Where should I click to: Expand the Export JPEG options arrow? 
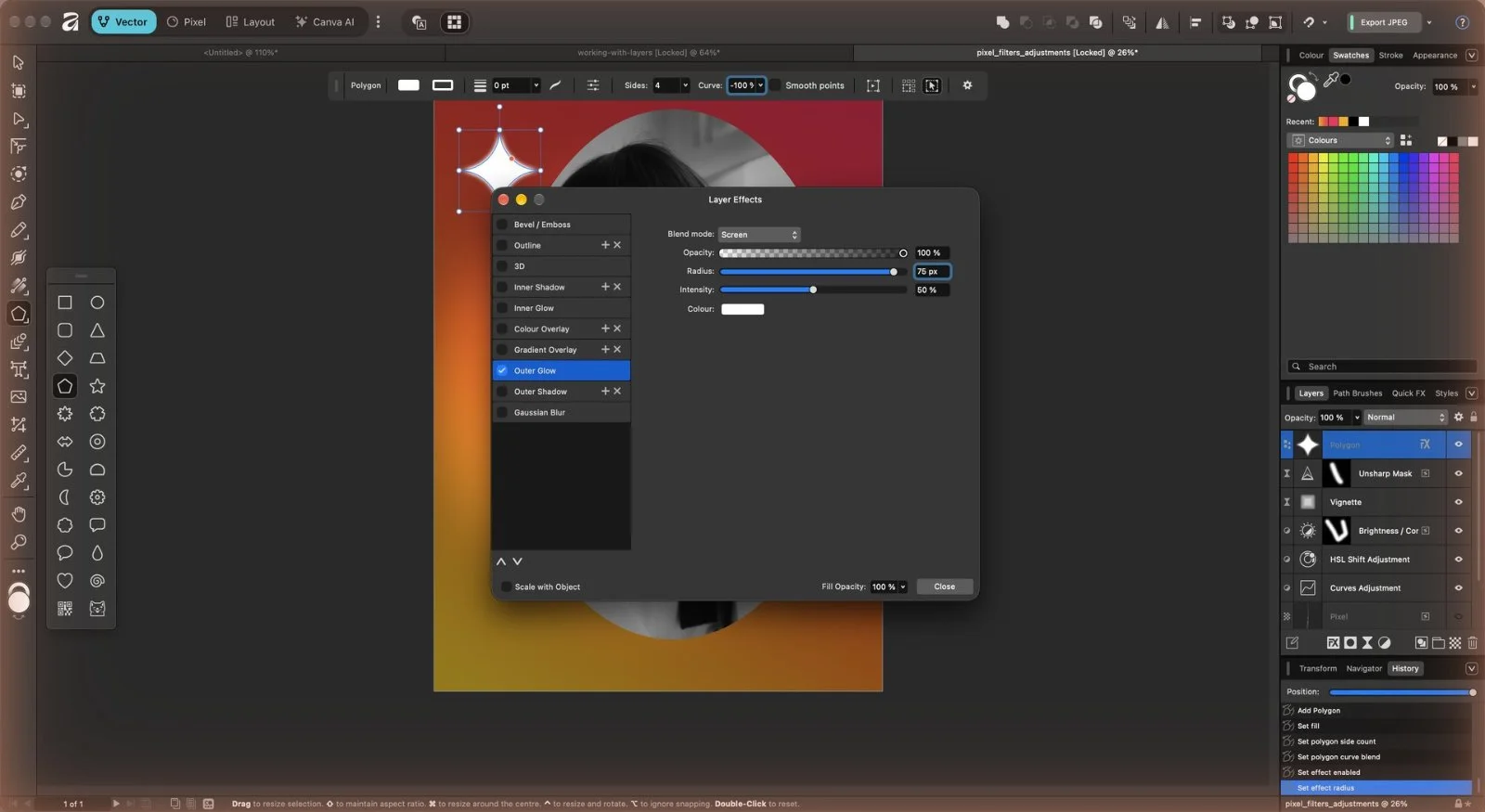(1429, 22)
